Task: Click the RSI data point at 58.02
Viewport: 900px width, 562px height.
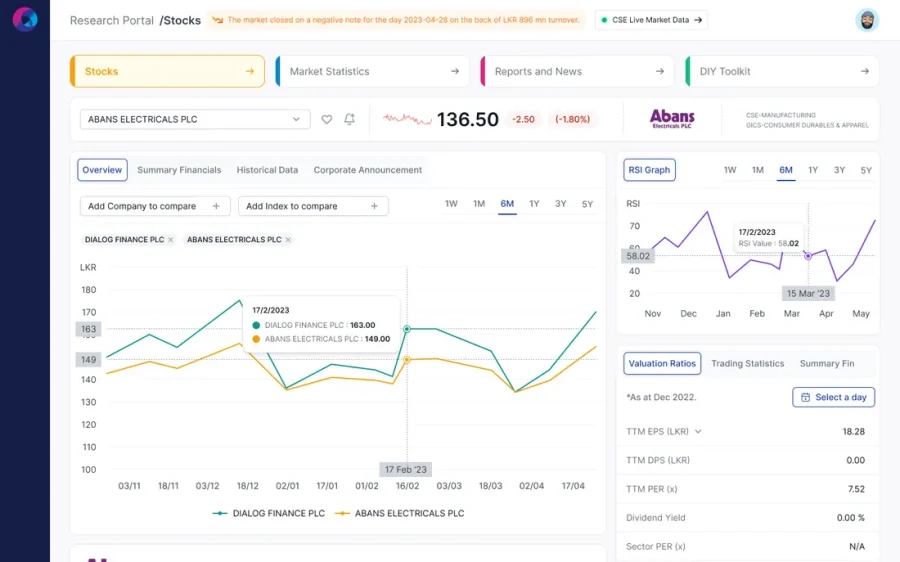Action: [x=808, y=256]
